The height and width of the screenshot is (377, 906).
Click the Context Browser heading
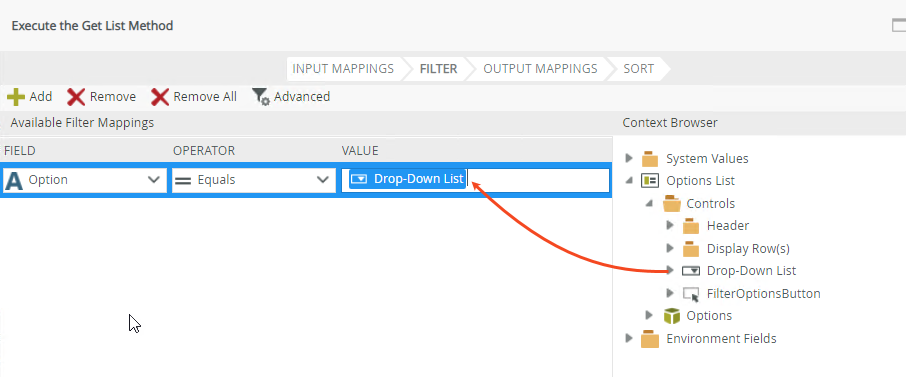[x=670, y=123]
